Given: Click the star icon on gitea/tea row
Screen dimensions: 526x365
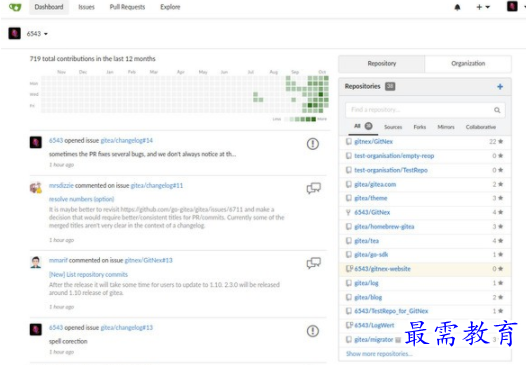Looking at the screenshot, I should (500, 241).
